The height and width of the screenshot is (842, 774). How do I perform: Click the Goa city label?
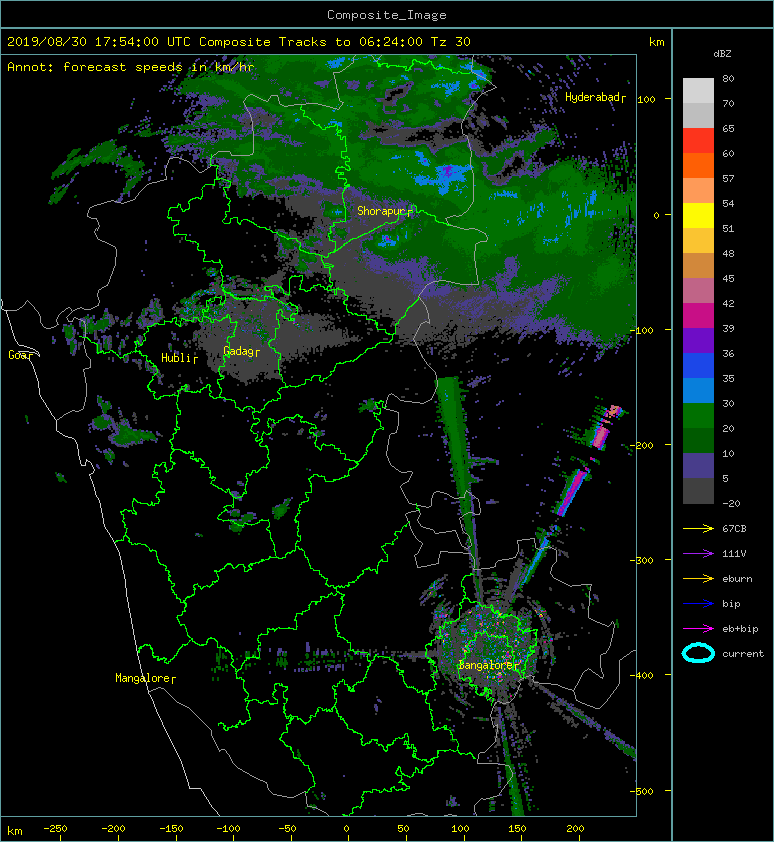(19, 355)
